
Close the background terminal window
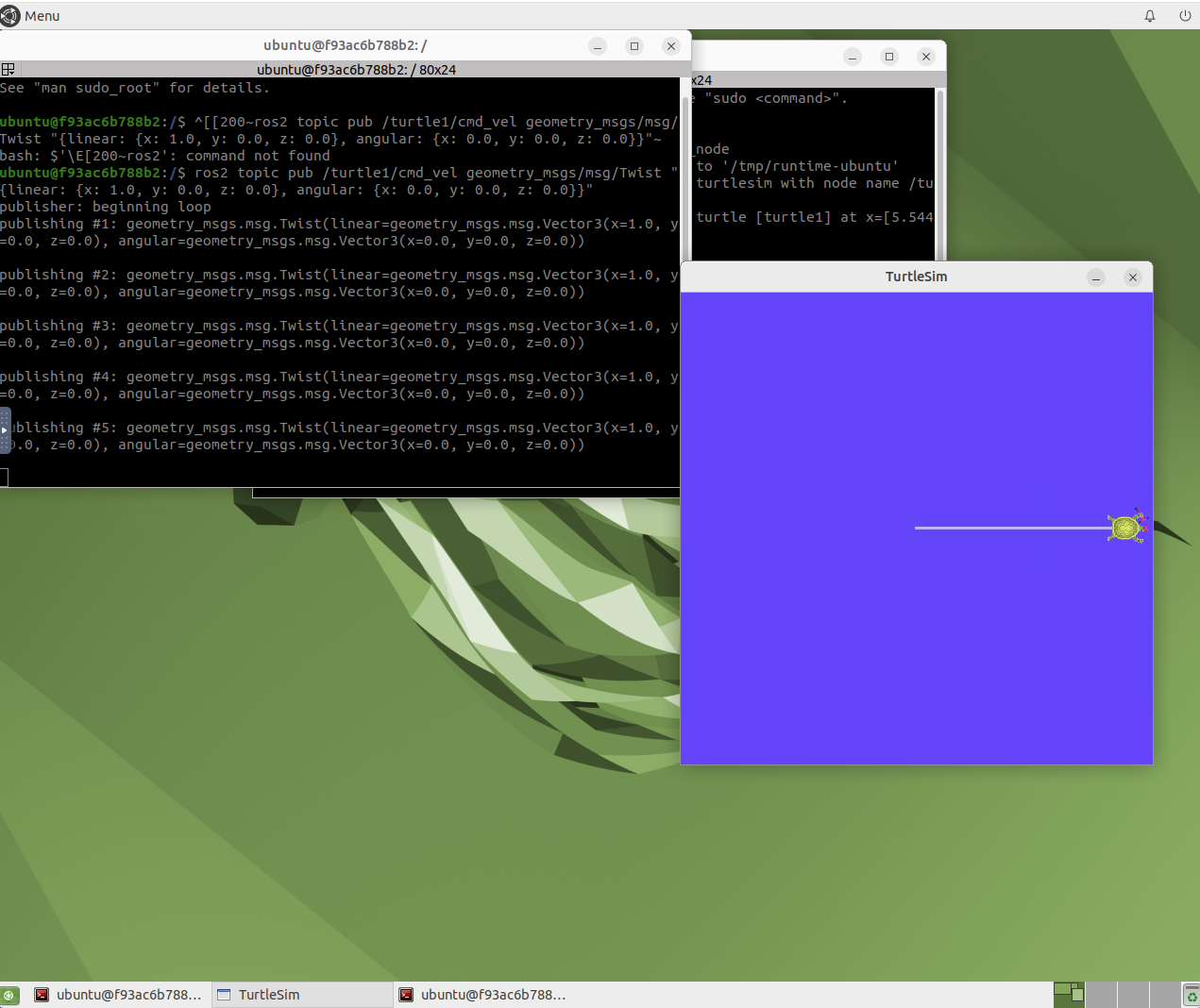[926, 57]
